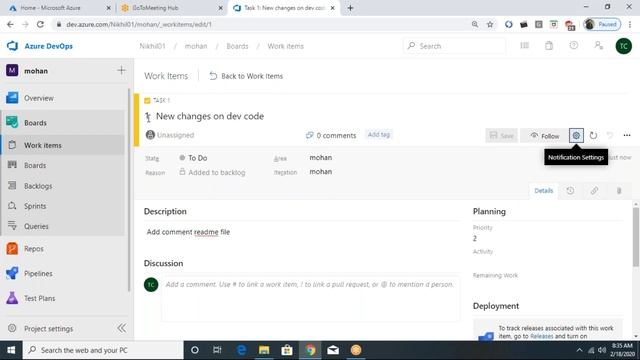Open the Windows Start menu
The height and width of the screenshot is (360, 640).
11,350
